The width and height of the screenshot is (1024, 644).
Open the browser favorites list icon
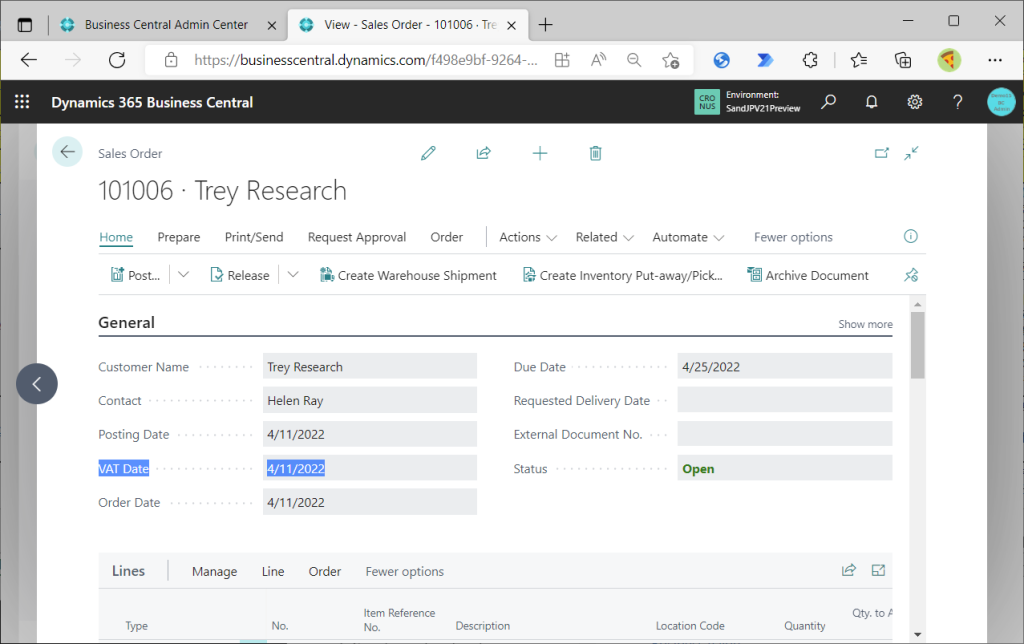click(858, 60)
